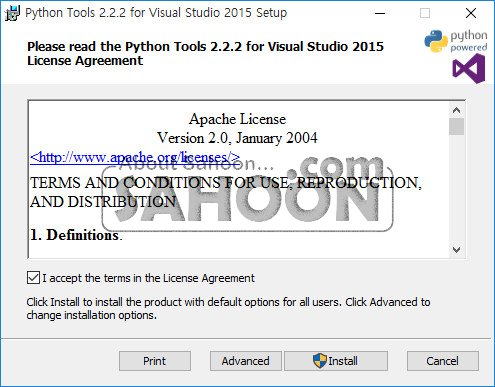Click 'Version 2.0, January 2004' text
This screenshot has width=495, height=387.
click(237, 138)
